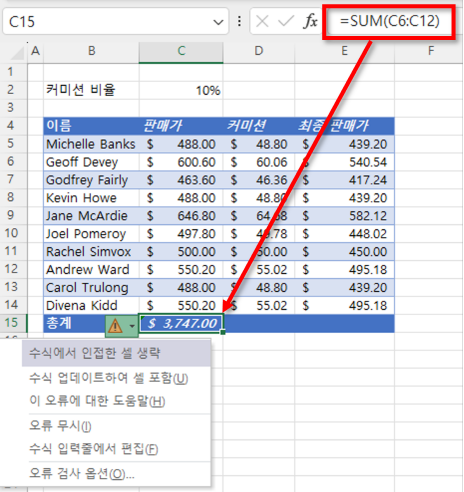Click the 'Michelle Banks' name cell
Screen dimensions: 464x492
tap(91, 144)
